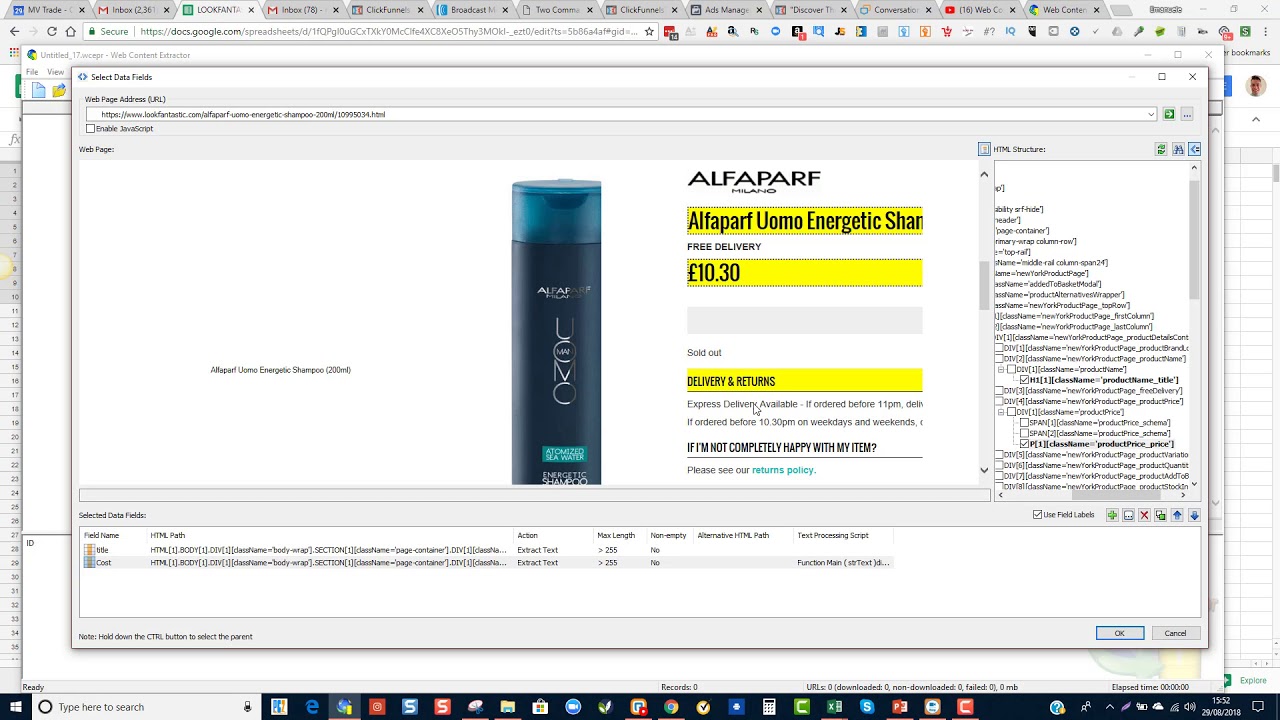
Task: Click the green load page arrow icon
Action: point(1169,114)
